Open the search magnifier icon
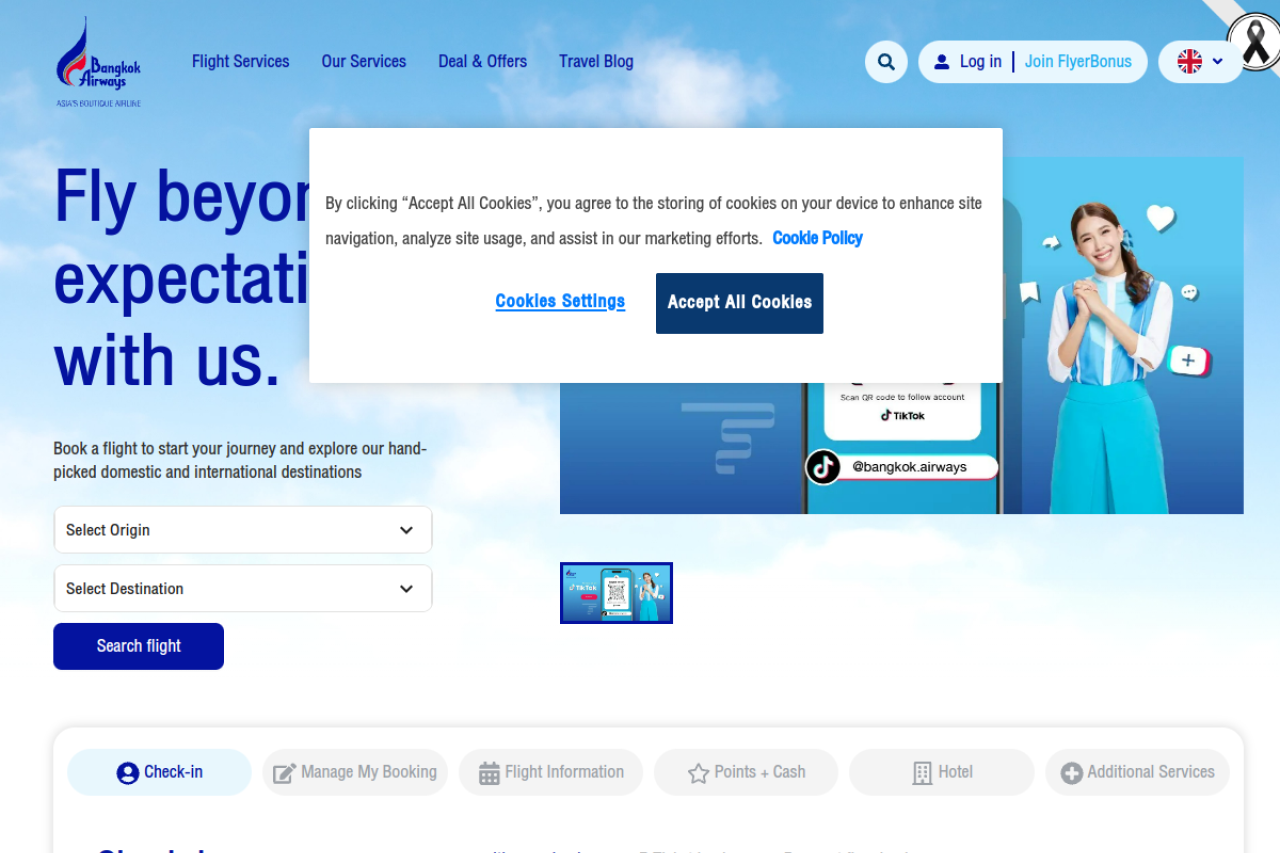Screen dimensions: 1280x853 point(886,62)
